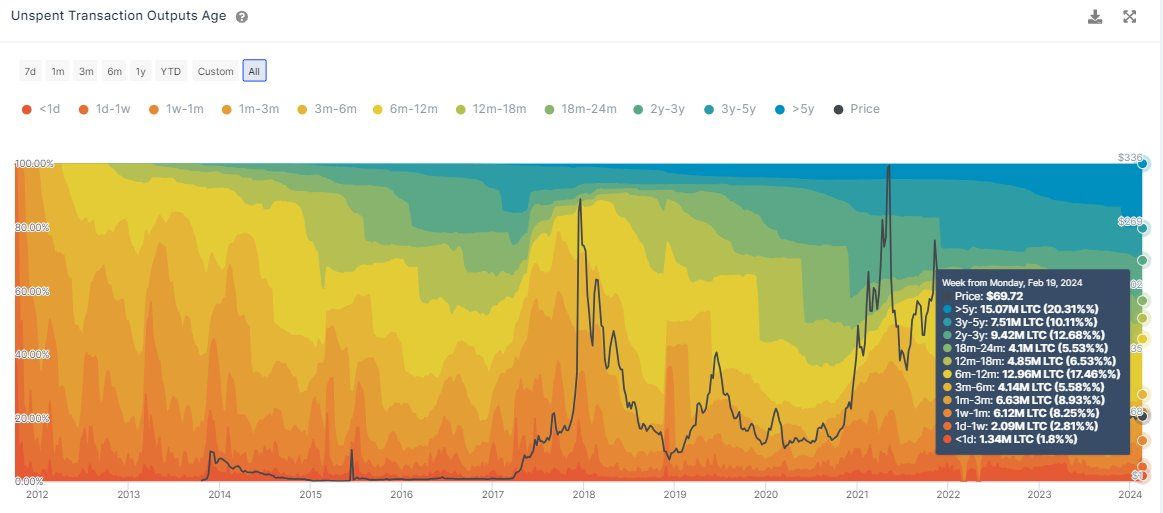The height and width of the screenshot is (513, 1163).
Task: Select the 3m time range
Action: click(x=86, y=71)
